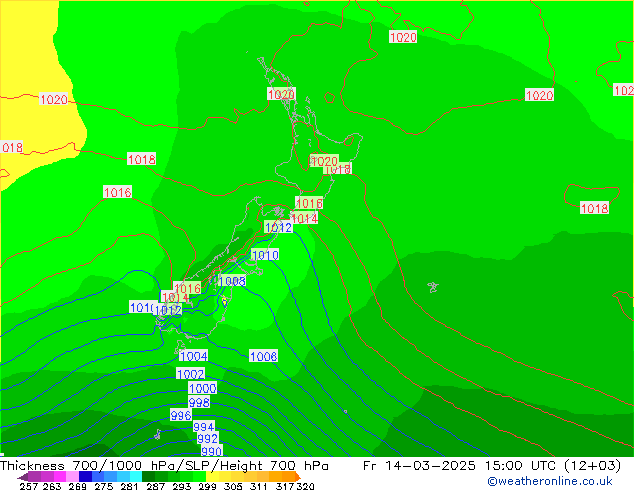Pick the cyan swatch in the thickness color bar
Viewport: 634px width, 490px height.
[x=136, y=477]
